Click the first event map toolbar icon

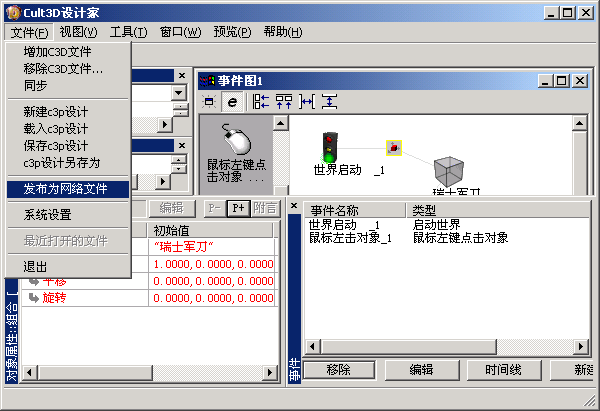(209, 102)
